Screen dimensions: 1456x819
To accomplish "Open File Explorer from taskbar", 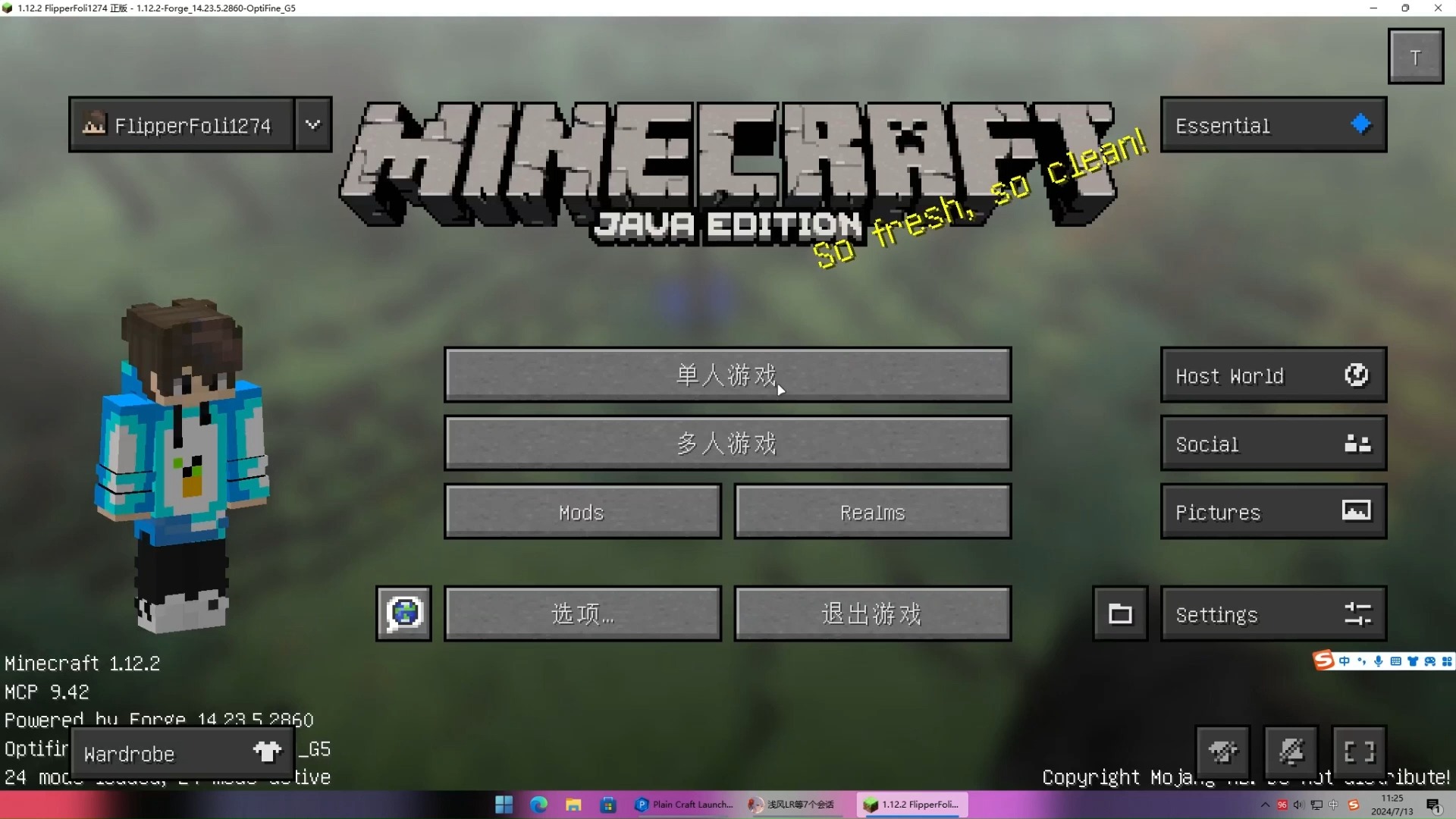I will (573, 805).
